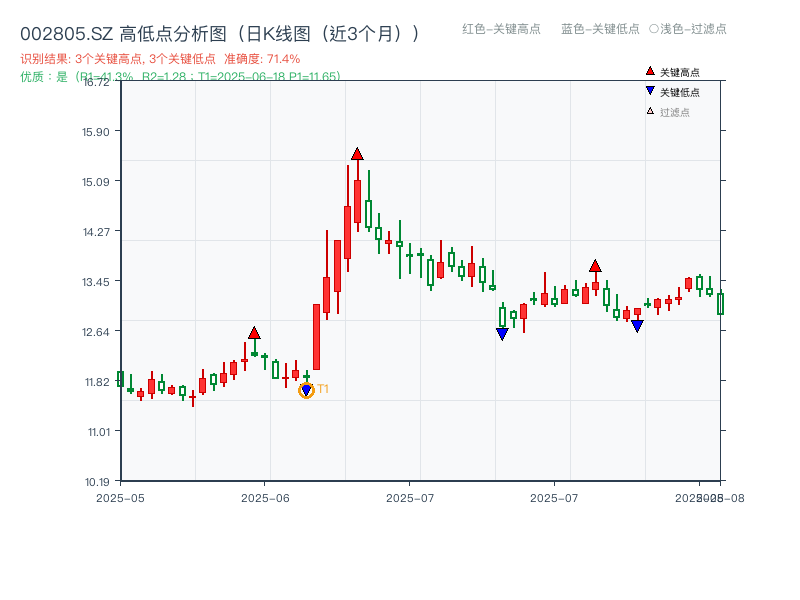Click the 15.90 y-axis label

pyautogui.click(x=97, y=131)
